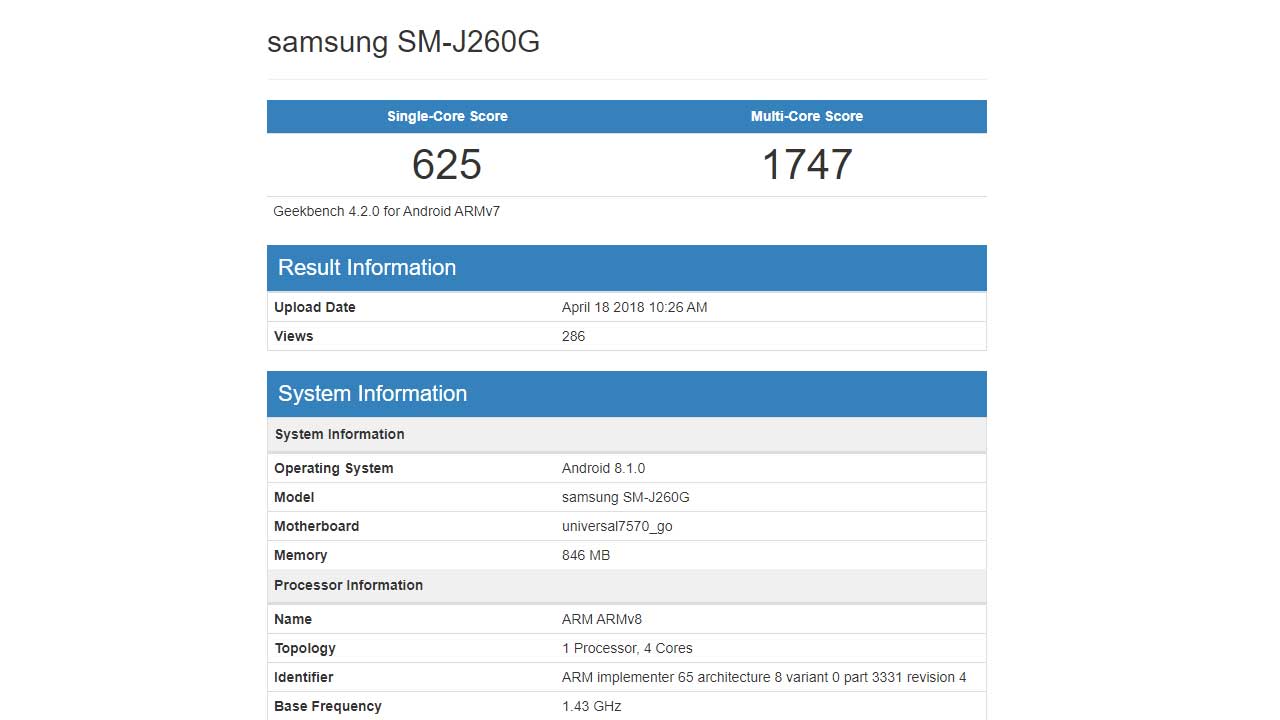The height and width of the screenshot is (720, 1280).
Task: Click the 'Geekbench 4.2.0 for Android ARMv7' text
Action: [387, 211]
